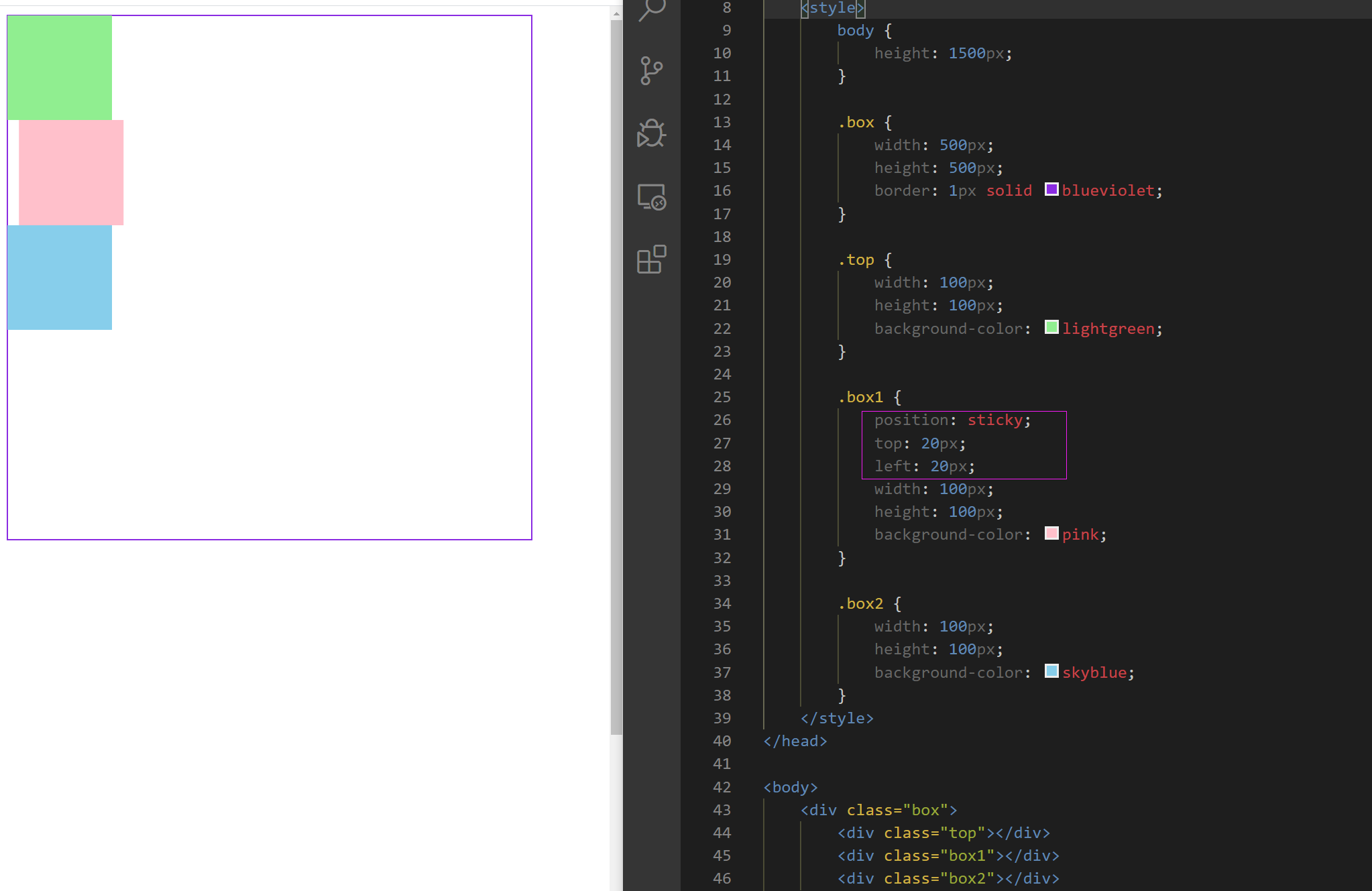Open the Run and Debug view
Screen dimensions: 1372x891
tap(651, 133)
